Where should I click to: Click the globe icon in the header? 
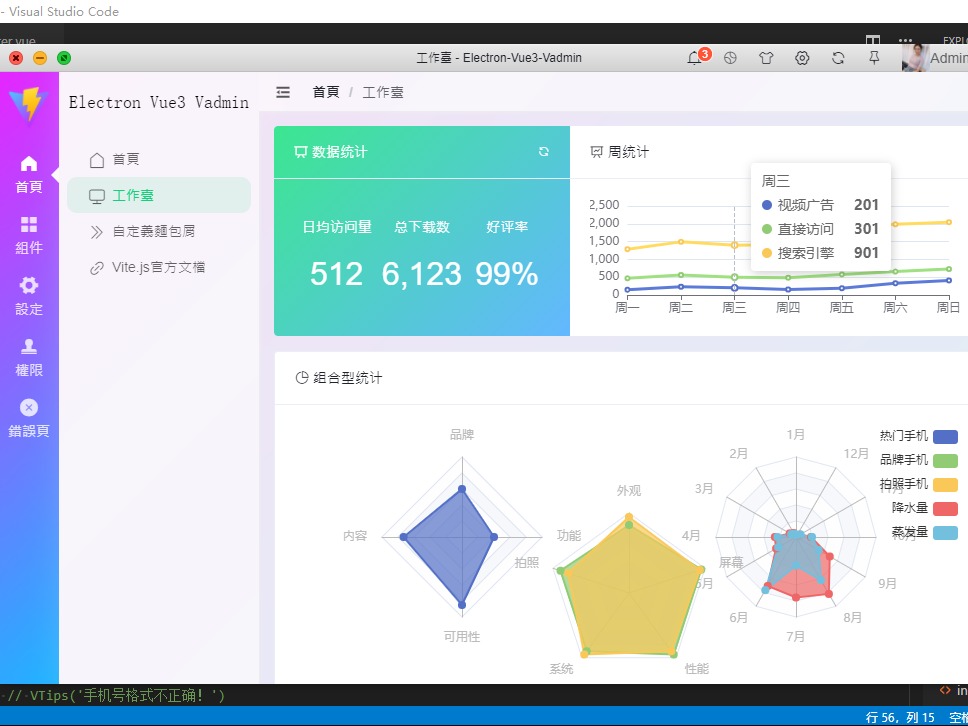730,58
